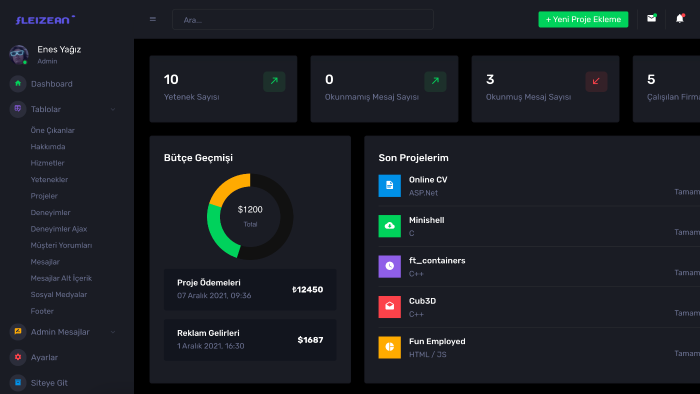Toggle the hamburger sidebar menu icon
This screenshot has height=394, width=700.
coord(153,19)
